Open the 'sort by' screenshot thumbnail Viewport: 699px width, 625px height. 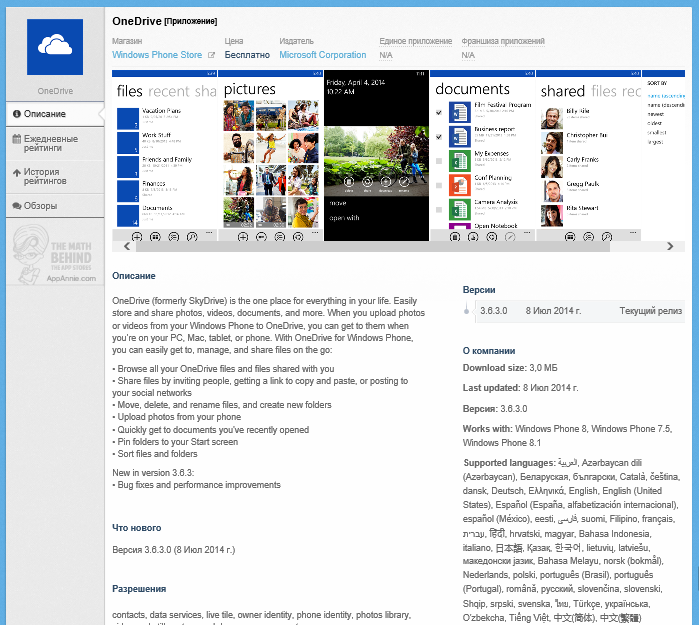tap(663, 156)
